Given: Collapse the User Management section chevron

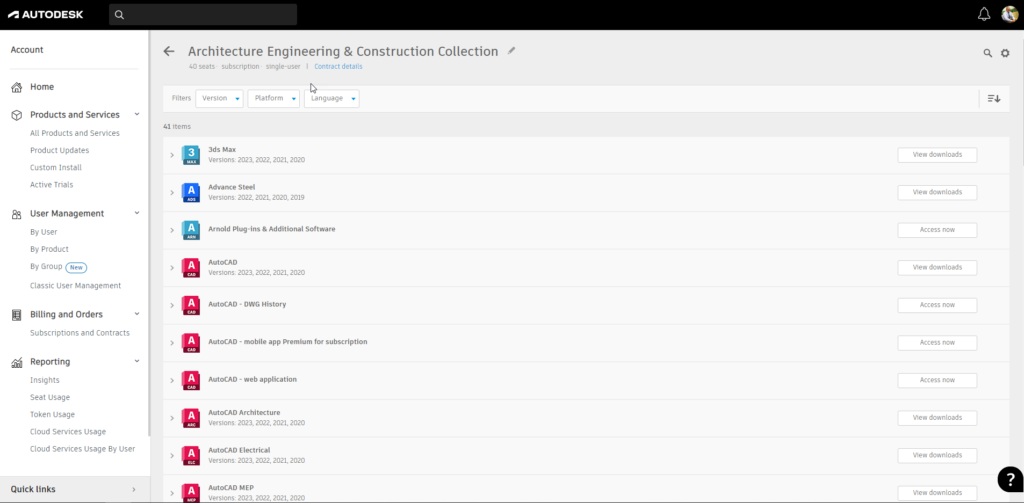Looking at the screenshot, I should coord(136,213).
